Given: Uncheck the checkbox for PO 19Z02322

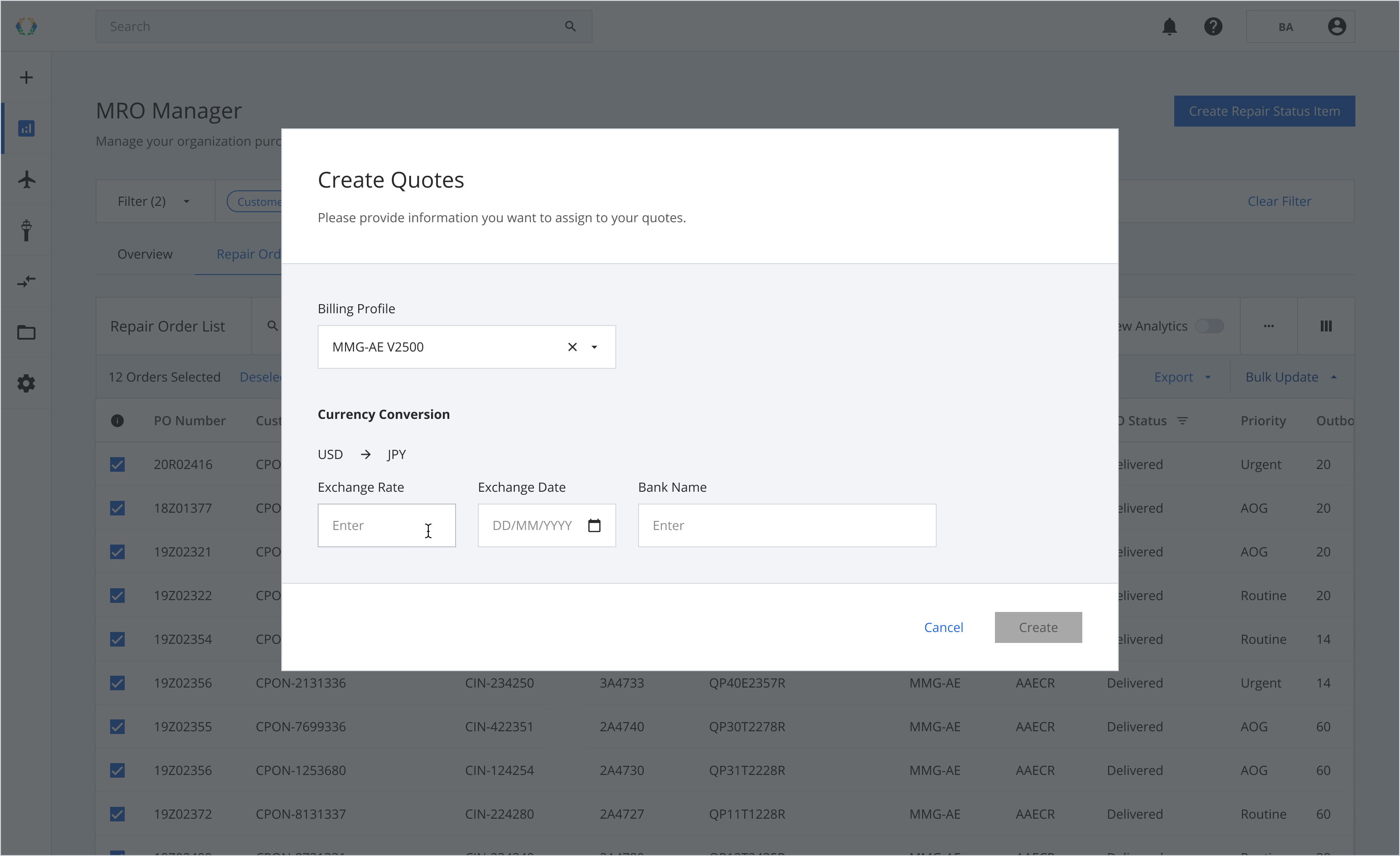Looking at the screenshot, I should click(117, 596).
